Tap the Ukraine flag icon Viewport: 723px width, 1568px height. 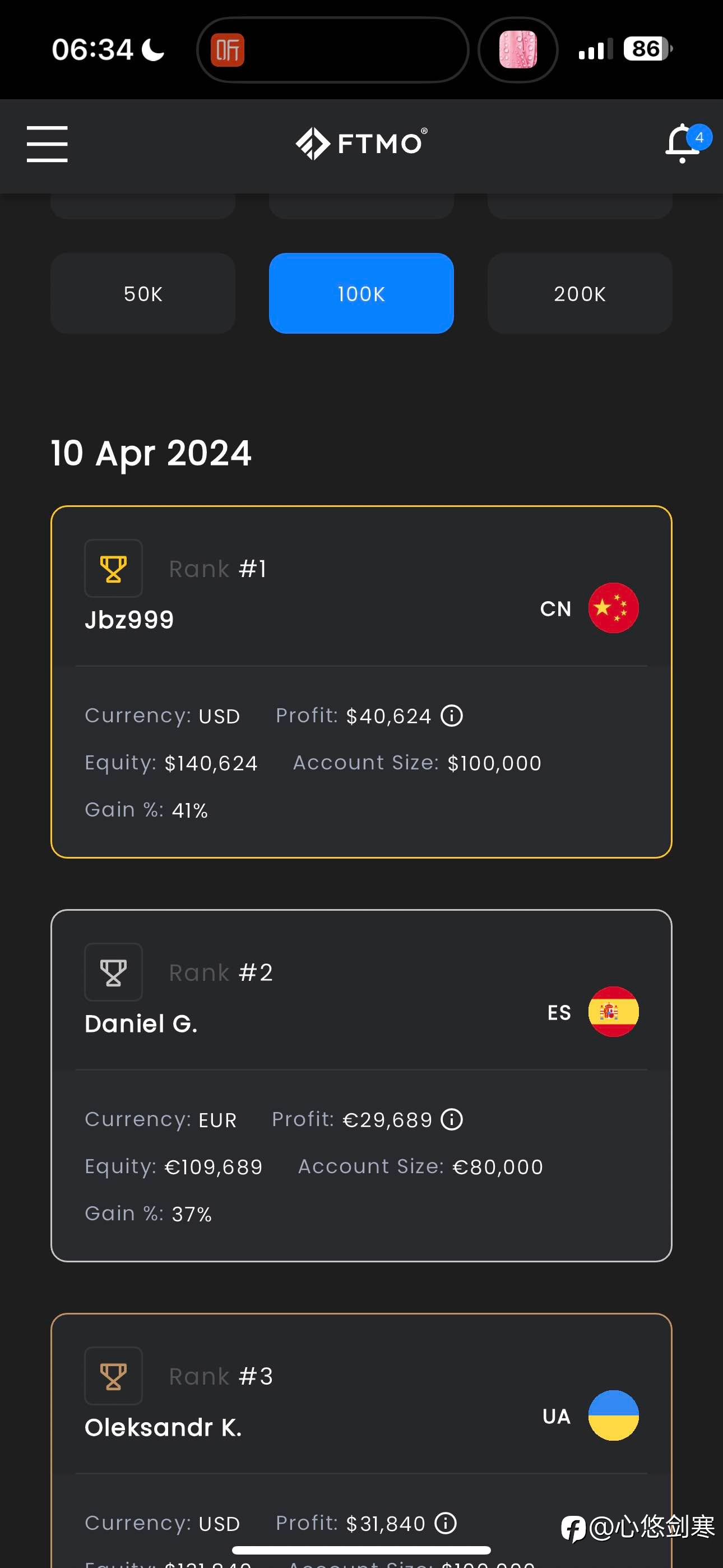click(x=614, y=1415)
